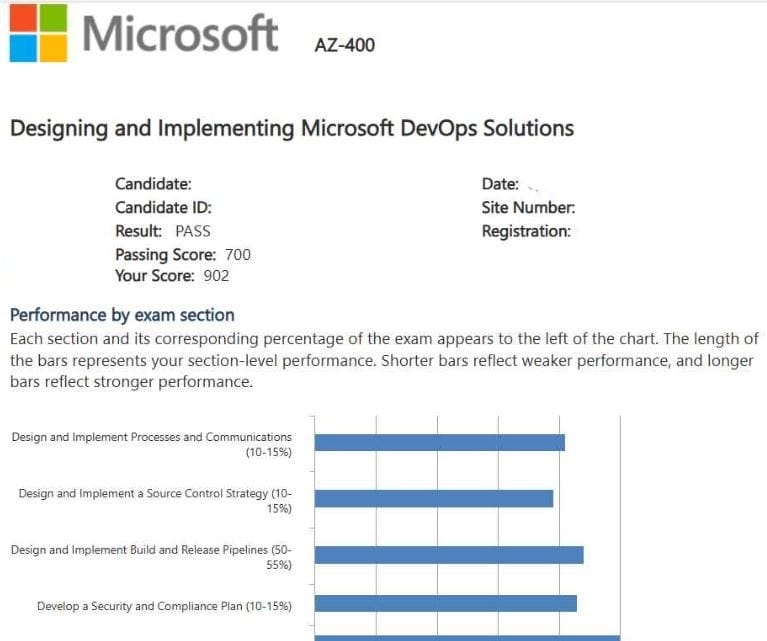This screenshot has height=641, width=767.
Task: Click the Site Number: label
Action: tap(528, 208)
